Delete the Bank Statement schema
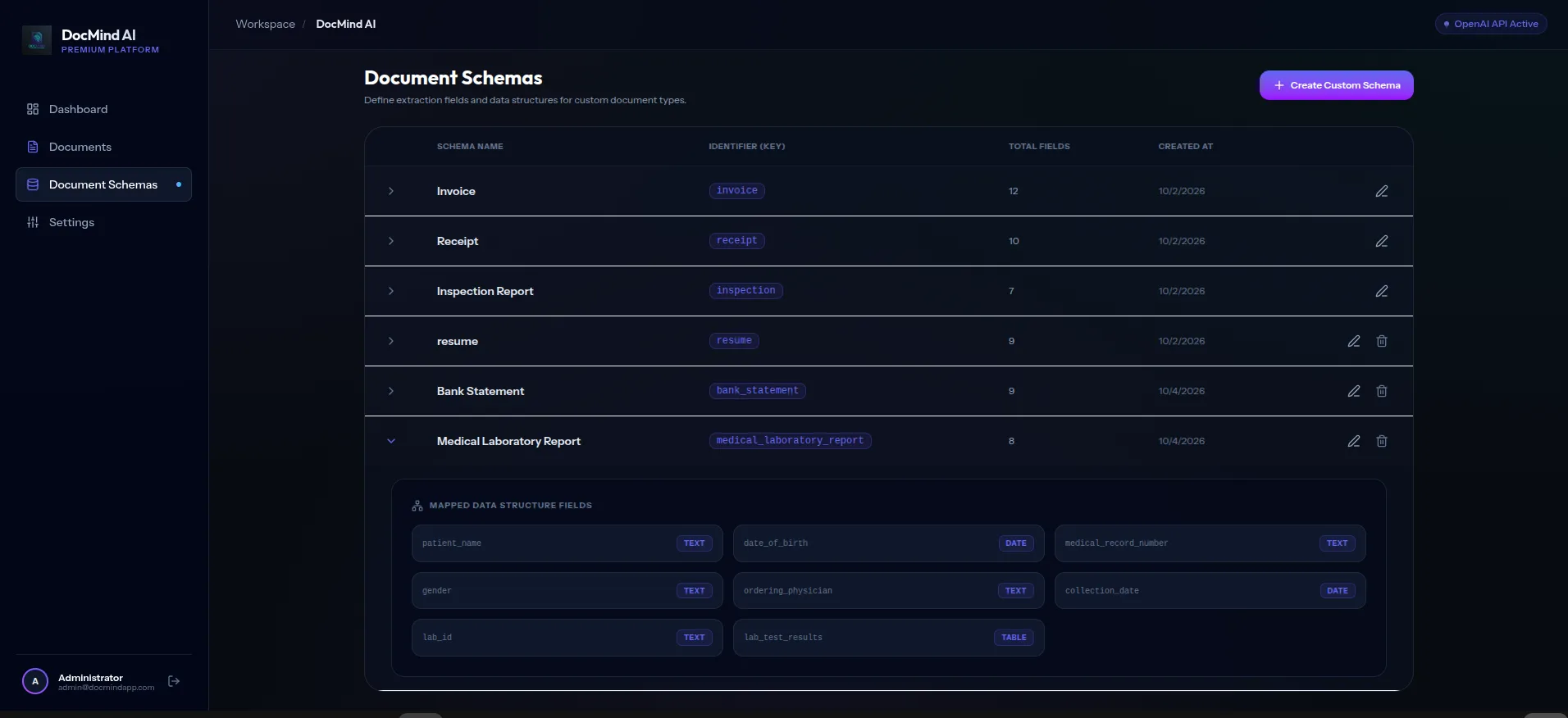1568x718 pixels. (1382, 391)
